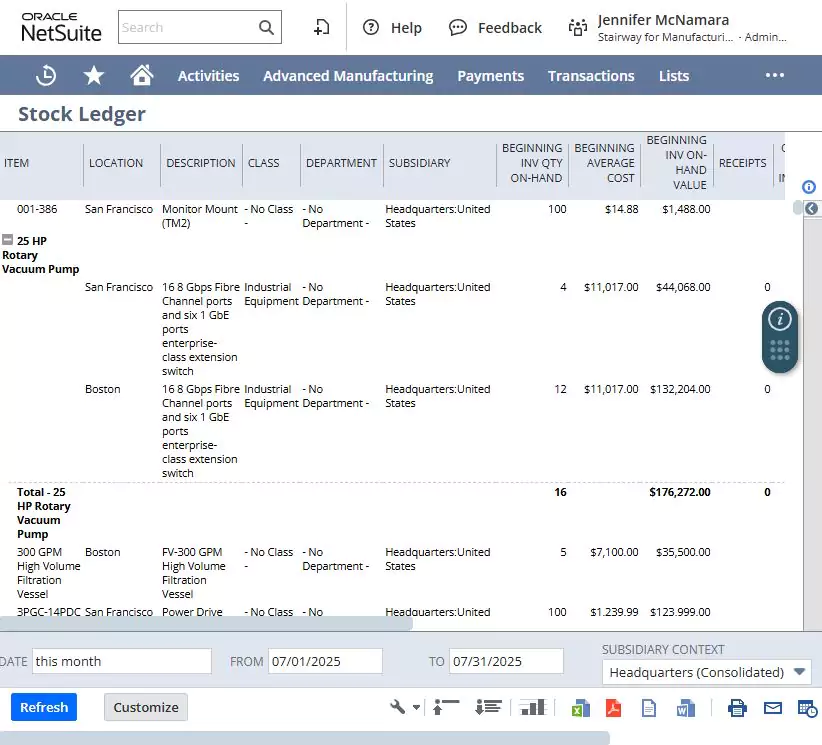Collapse the 25 HP Rotary Vacuum Pump group
Viewport: 822px width, 745px height.
(7, 240)
